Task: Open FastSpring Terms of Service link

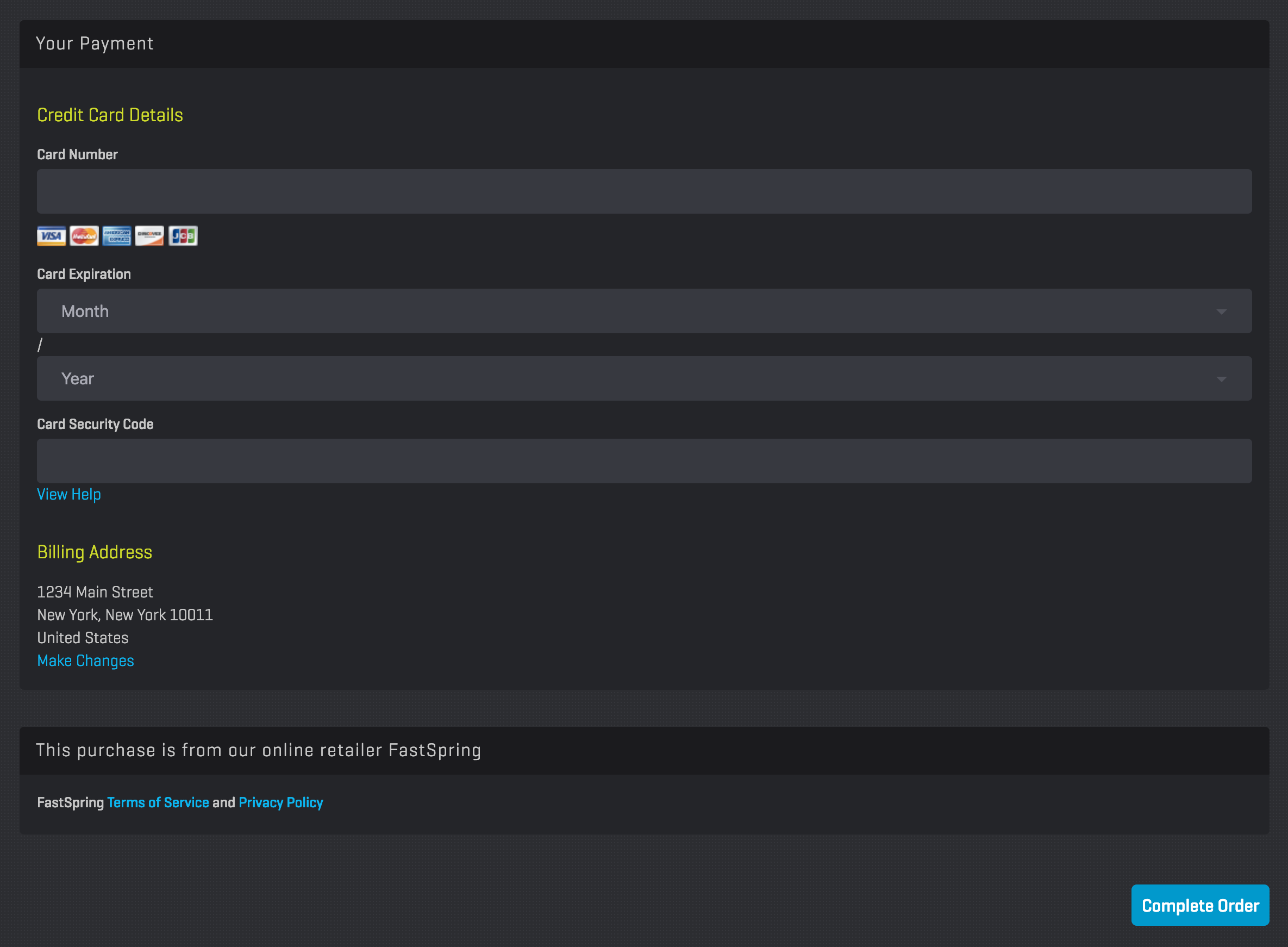Action: [158, 802]
